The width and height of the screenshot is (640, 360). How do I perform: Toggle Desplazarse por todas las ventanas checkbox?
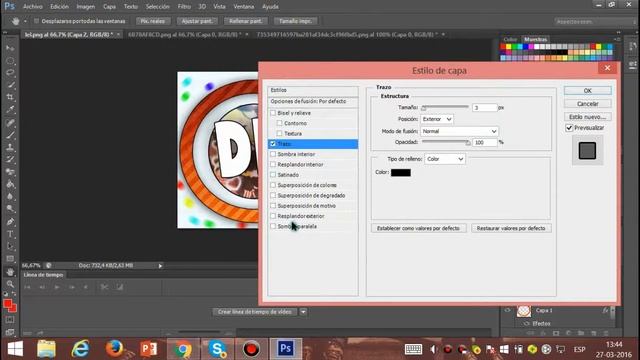(x=36, y=21)
